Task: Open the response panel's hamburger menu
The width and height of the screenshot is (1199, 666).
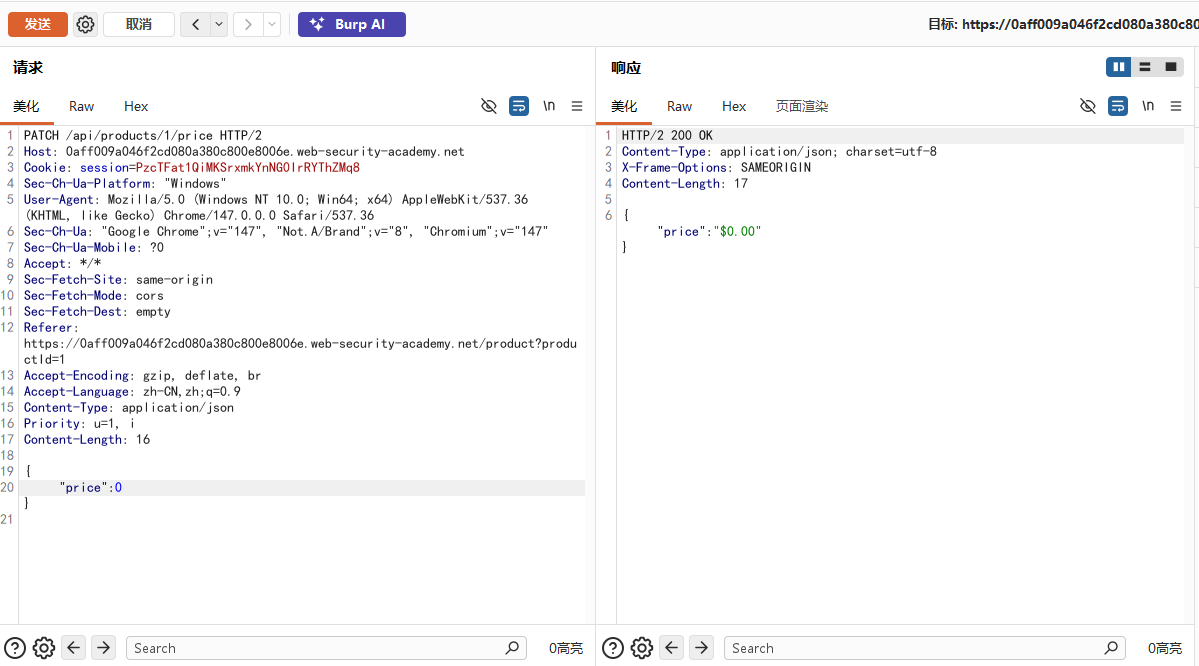Action: coord(1176,106)
